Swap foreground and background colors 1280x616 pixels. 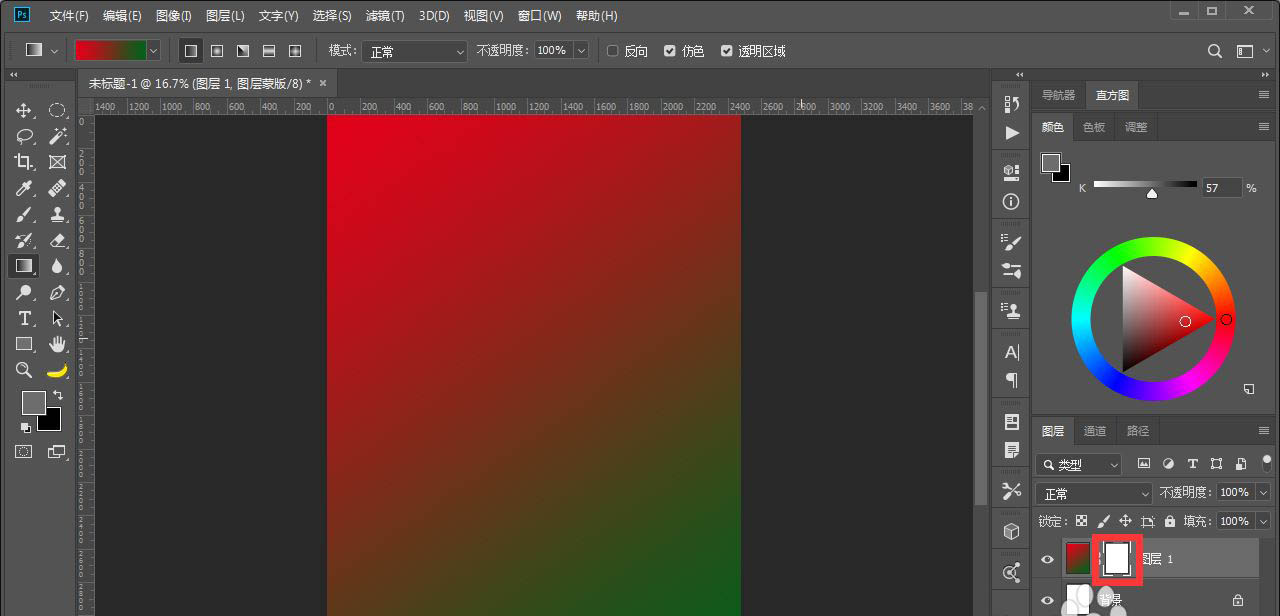58,395
